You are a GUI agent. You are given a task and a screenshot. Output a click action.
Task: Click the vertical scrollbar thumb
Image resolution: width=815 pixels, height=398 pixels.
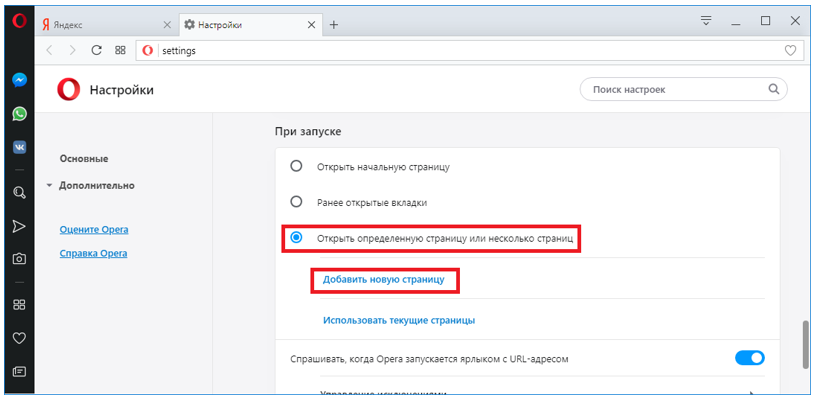click(805, 344)
